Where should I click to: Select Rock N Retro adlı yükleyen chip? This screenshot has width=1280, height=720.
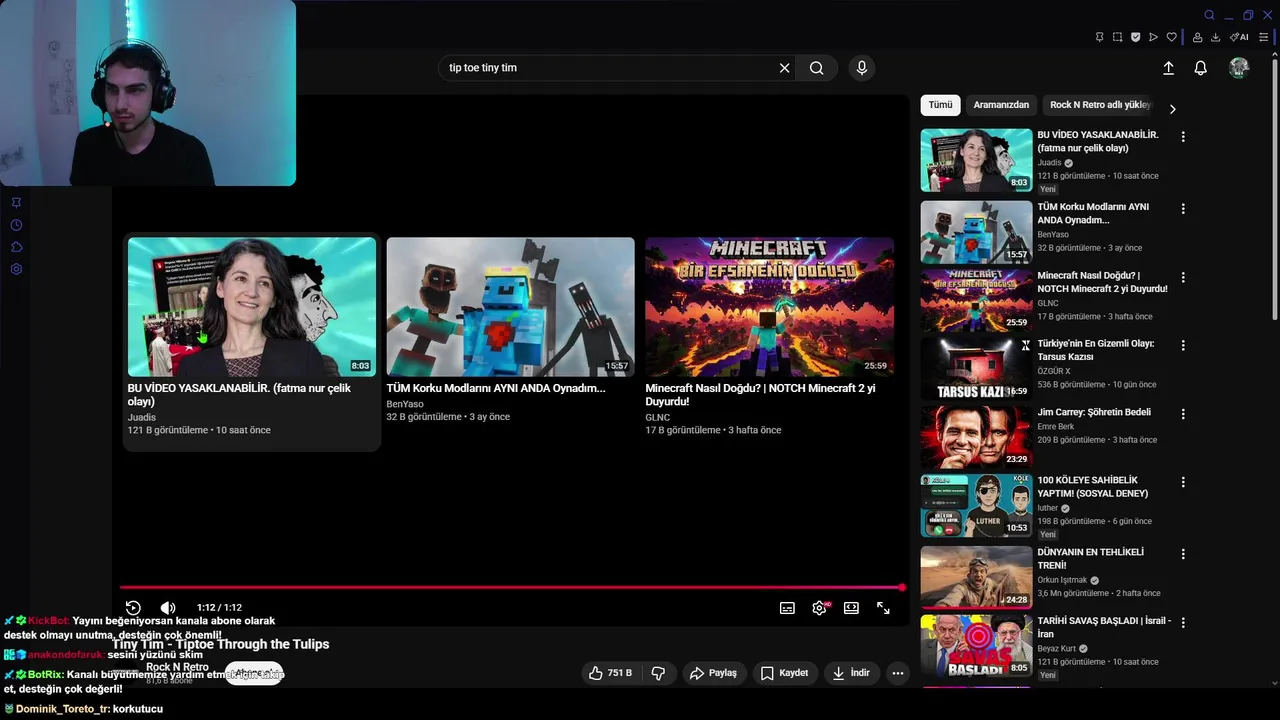(x=1100, y=105)
